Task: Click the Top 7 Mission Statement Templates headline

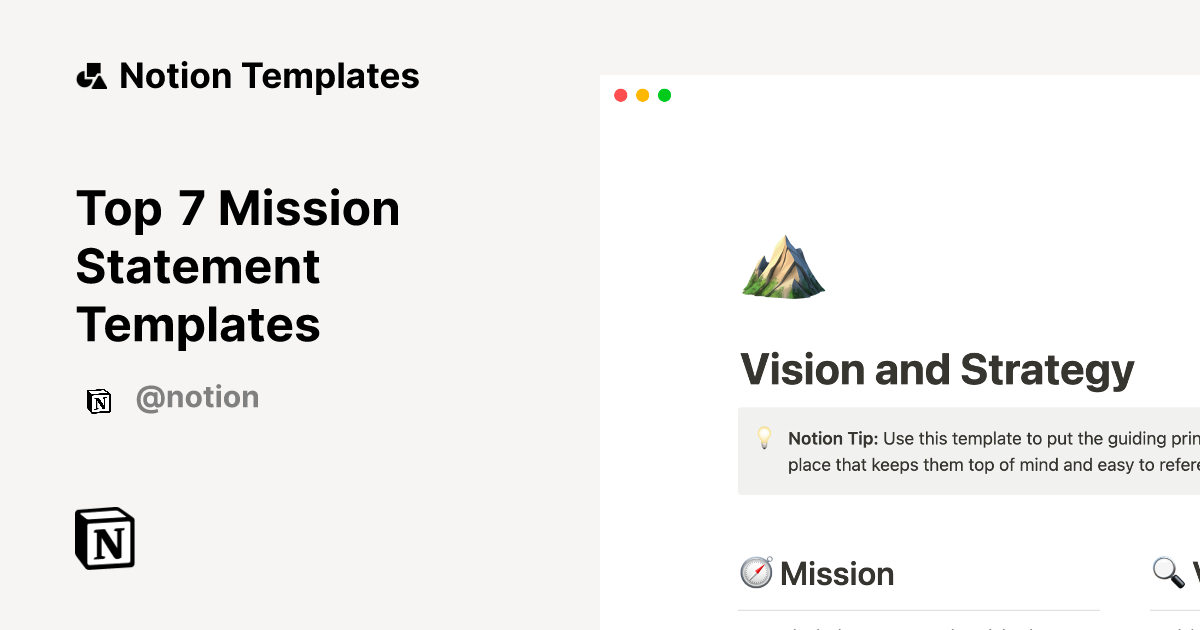Action: click(238, 266)
